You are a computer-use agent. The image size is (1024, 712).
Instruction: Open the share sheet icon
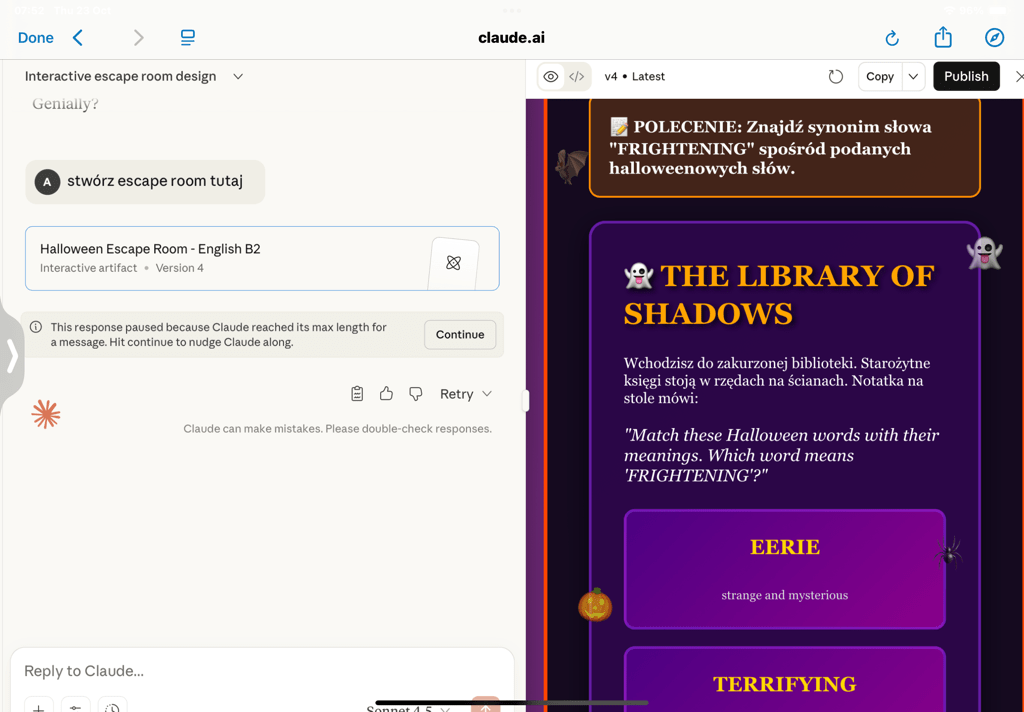(943, 38)
